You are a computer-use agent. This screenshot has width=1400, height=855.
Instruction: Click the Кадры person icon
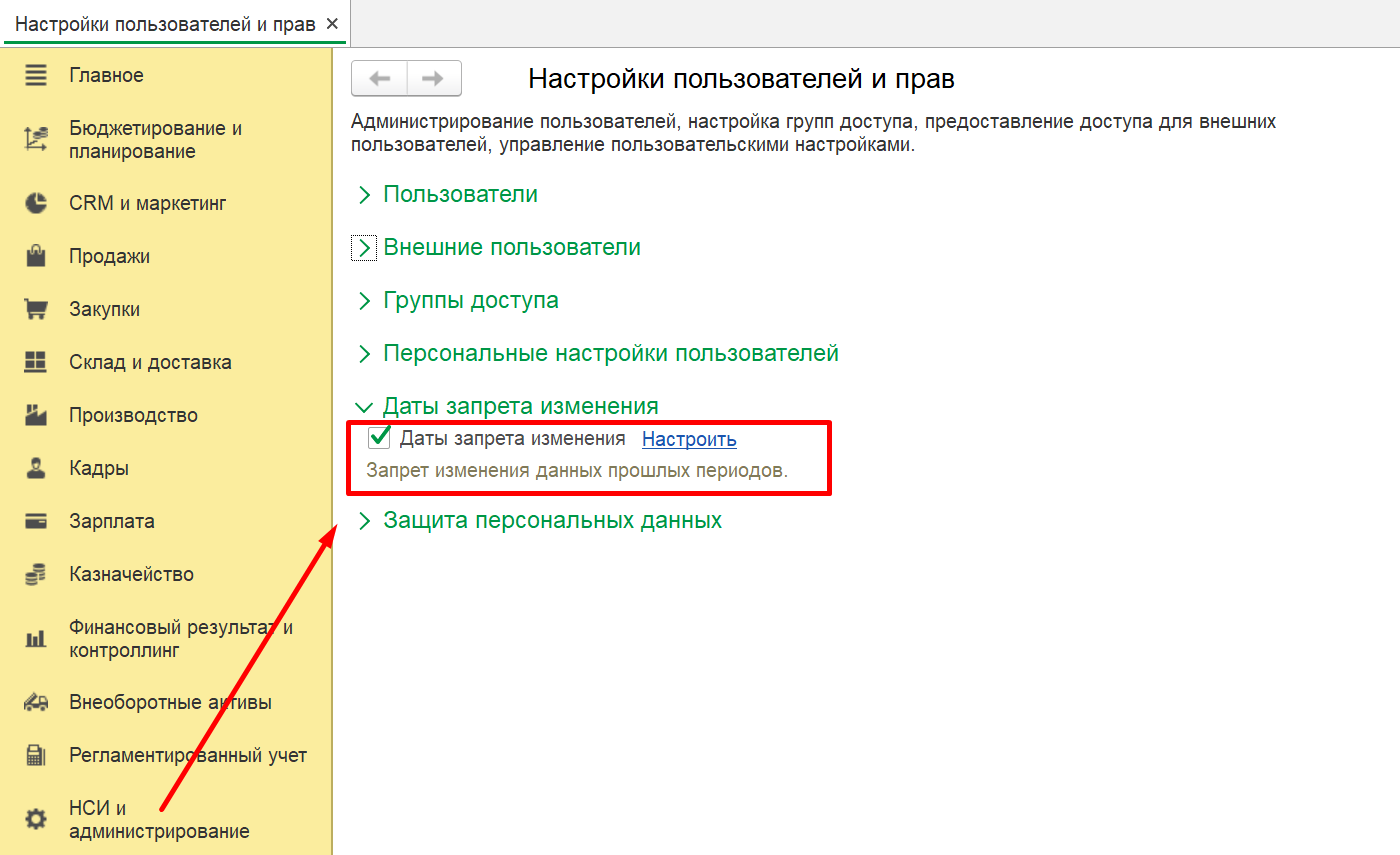[36, 468]
